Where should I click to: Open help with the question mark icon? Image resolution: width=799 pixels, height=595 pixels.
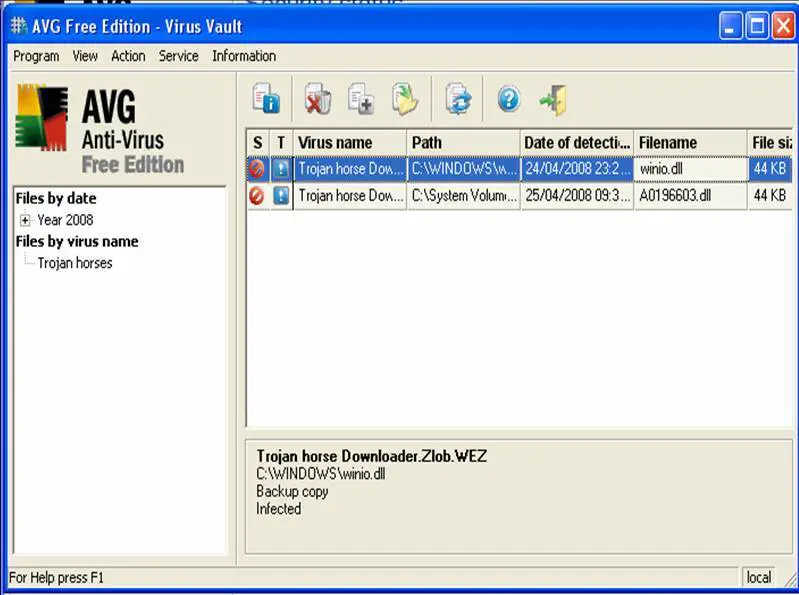coord(509,99)
